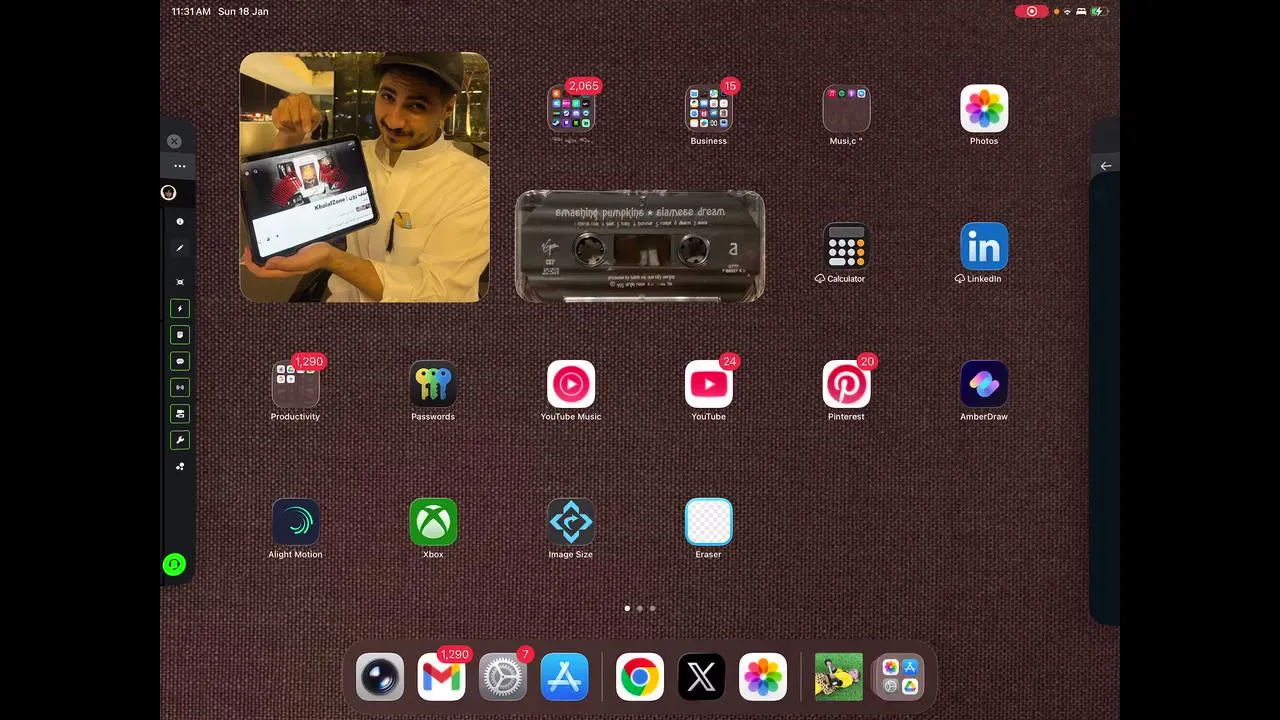Image resolution: width=1280 pixels, height=720 pixels.
Task: Tap the red screen recording indicator
Action: pyautogui.click(x=1031, y=11)
